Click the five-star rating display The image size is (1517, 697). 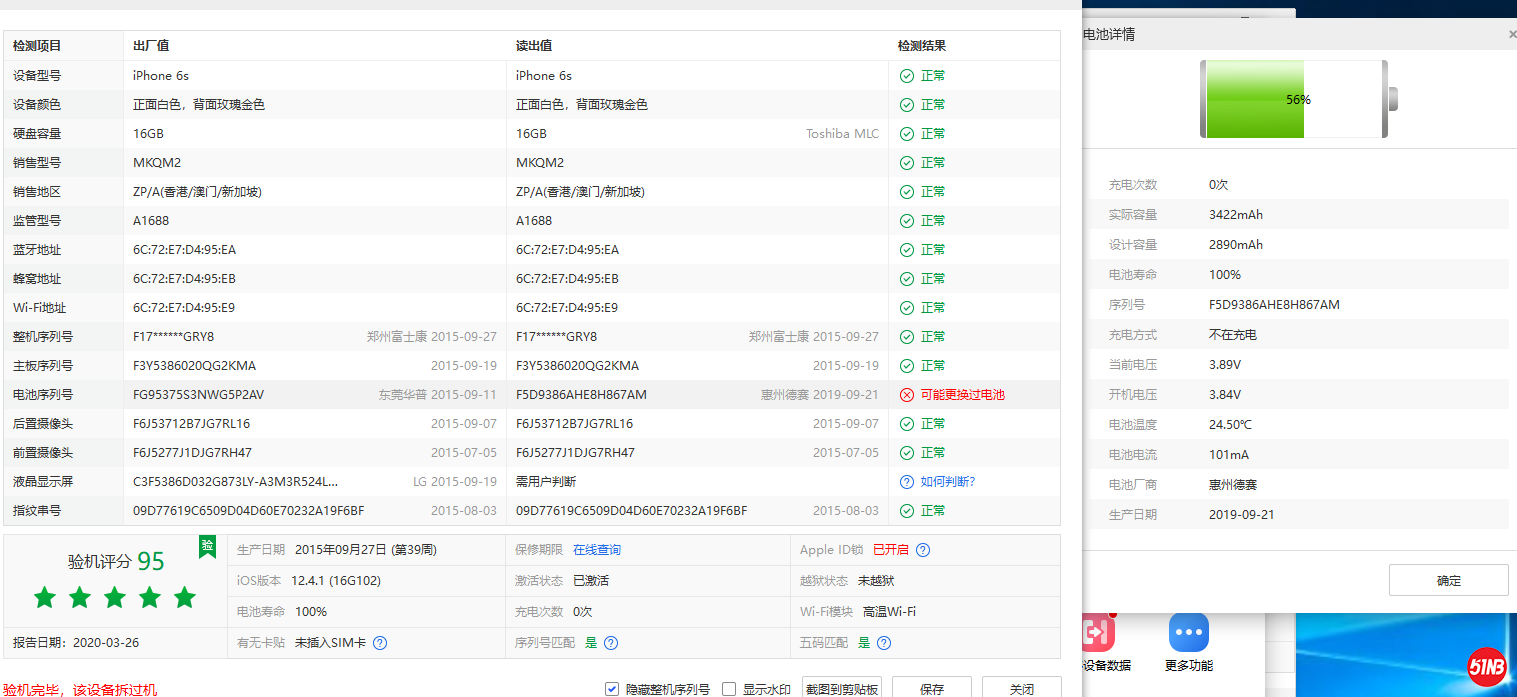(115, 598)
